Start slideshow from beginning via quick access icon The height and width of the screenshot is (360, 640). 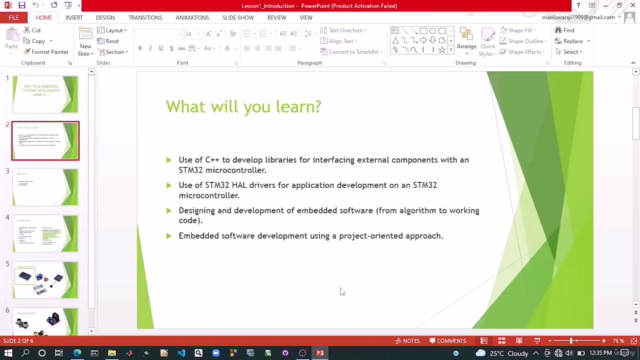68,5
